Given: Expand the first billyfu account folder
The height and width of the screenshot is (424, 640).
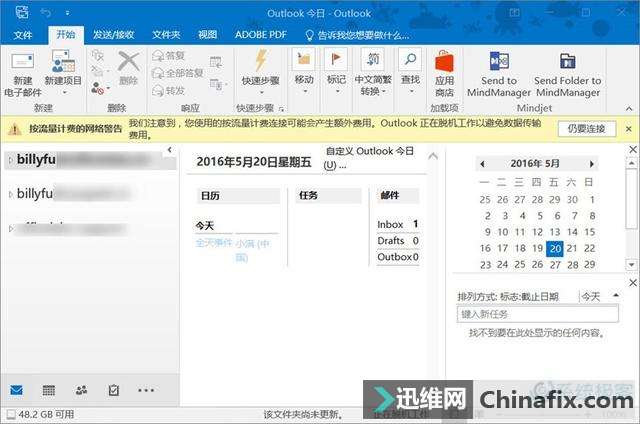Looking at the screenshot, I should click(x=11, y=160).
